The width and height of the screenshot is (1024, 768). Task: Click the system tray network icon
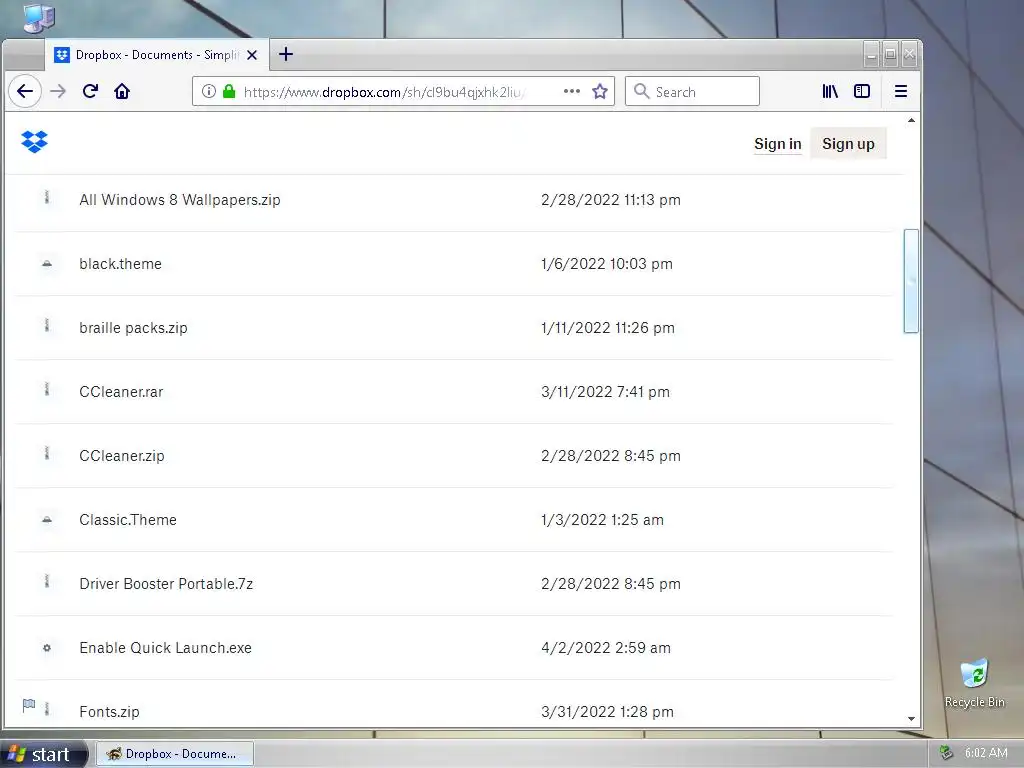pos(946,753)
